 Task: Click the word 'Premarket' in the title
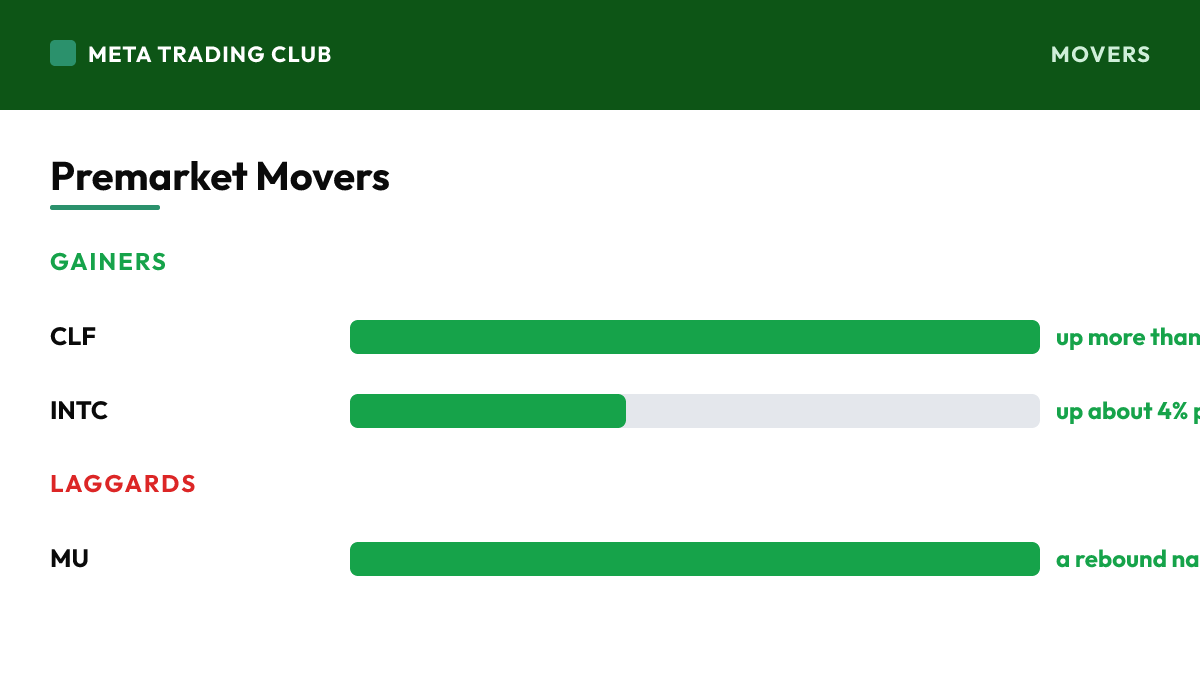149,177
